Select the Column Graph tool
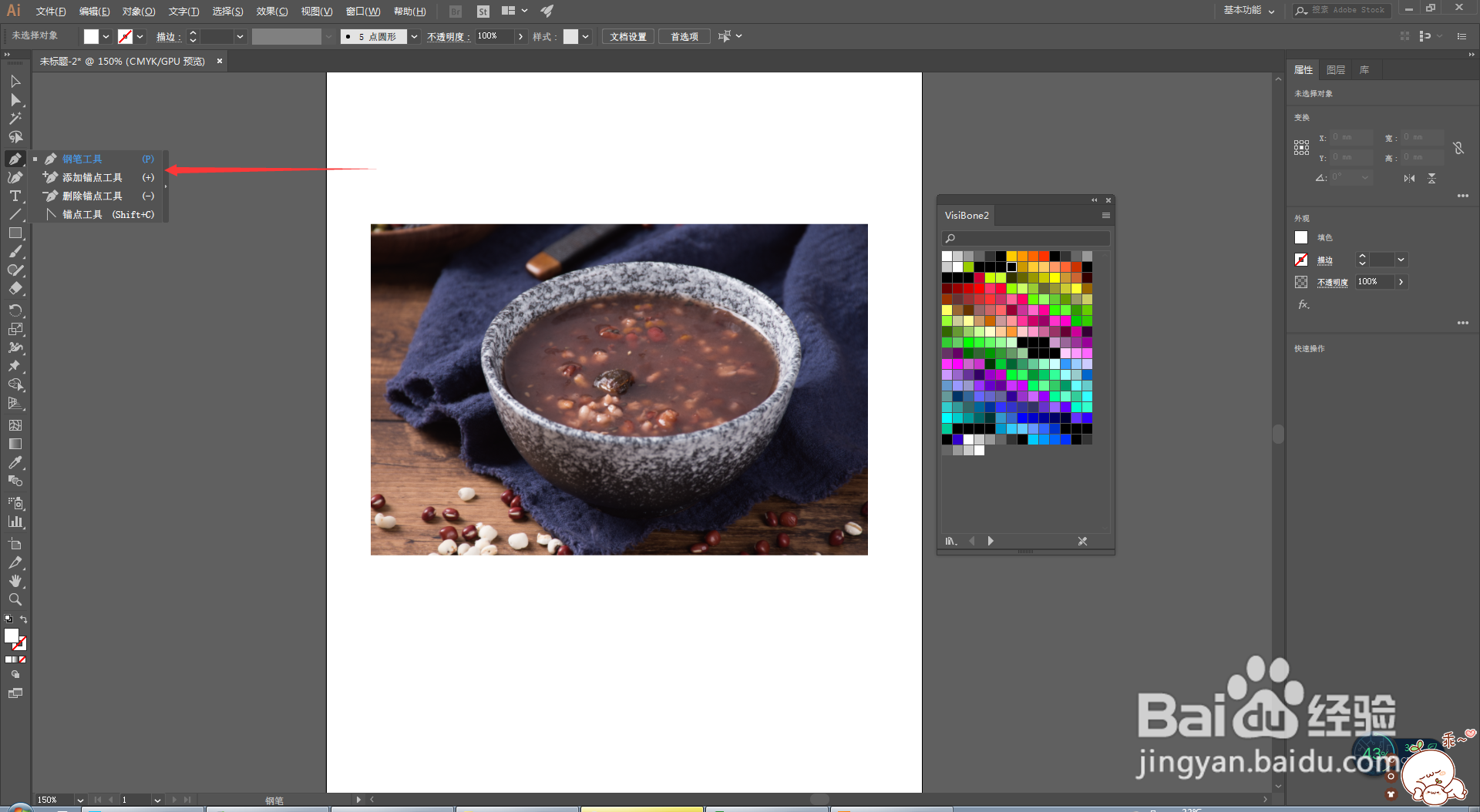The width and height of the screenshot is (1480, 812). coord(15,522)
